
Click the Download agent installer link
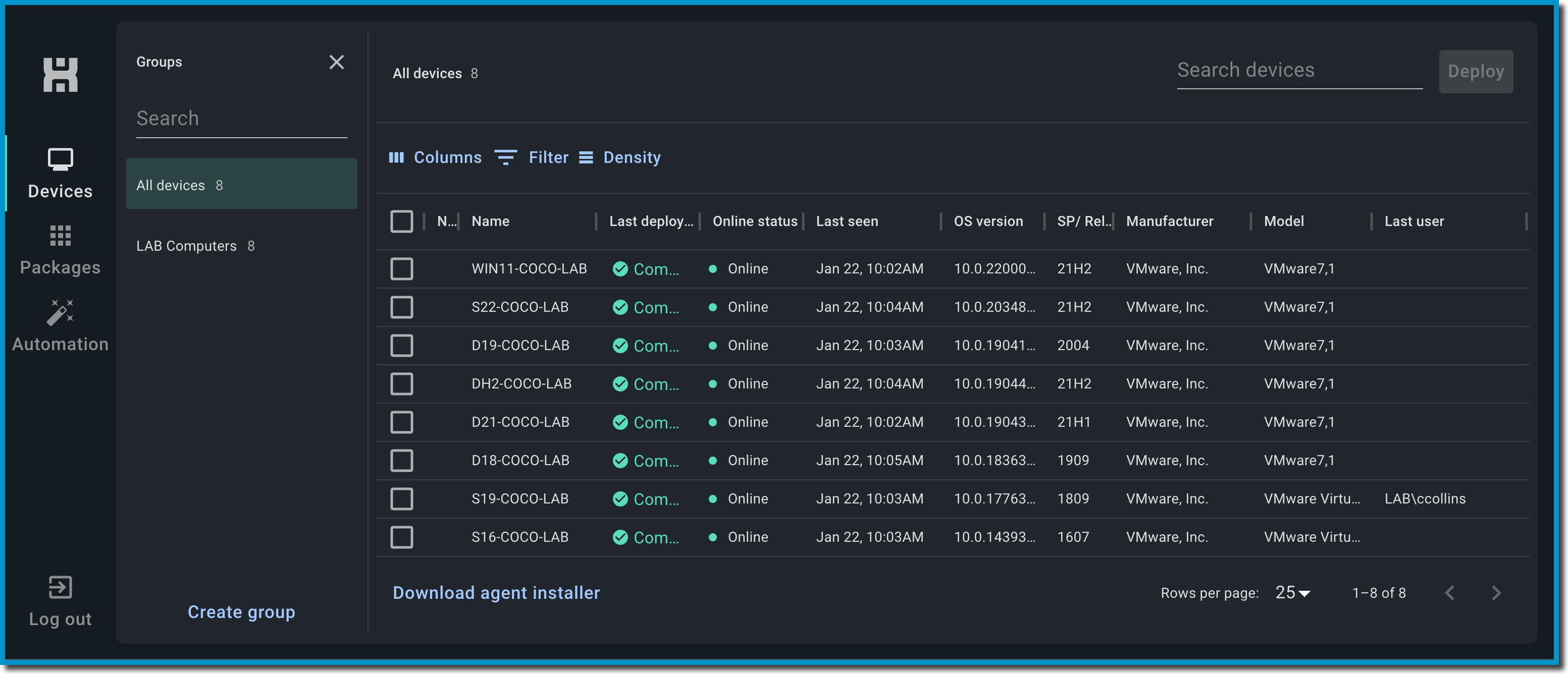[x=495, y=592]
